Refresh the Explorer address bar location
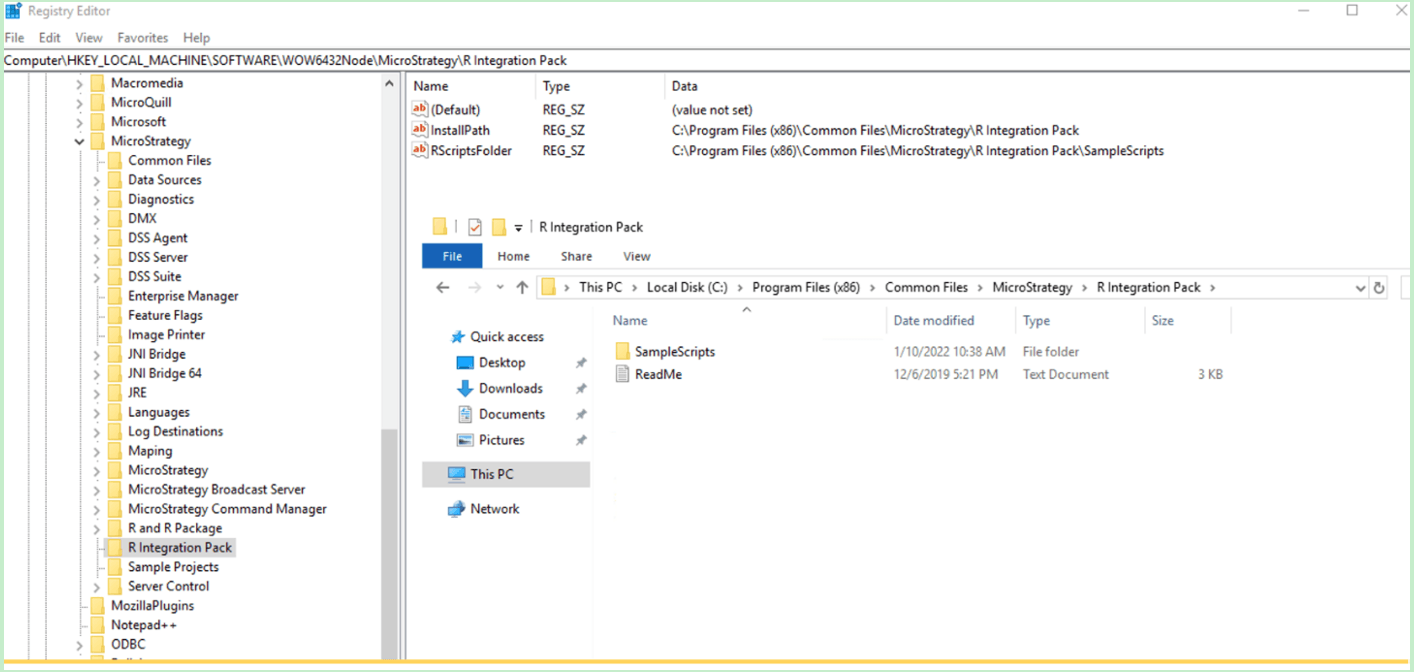This screenshot has width=1414, height=672. click(1379, 288)
